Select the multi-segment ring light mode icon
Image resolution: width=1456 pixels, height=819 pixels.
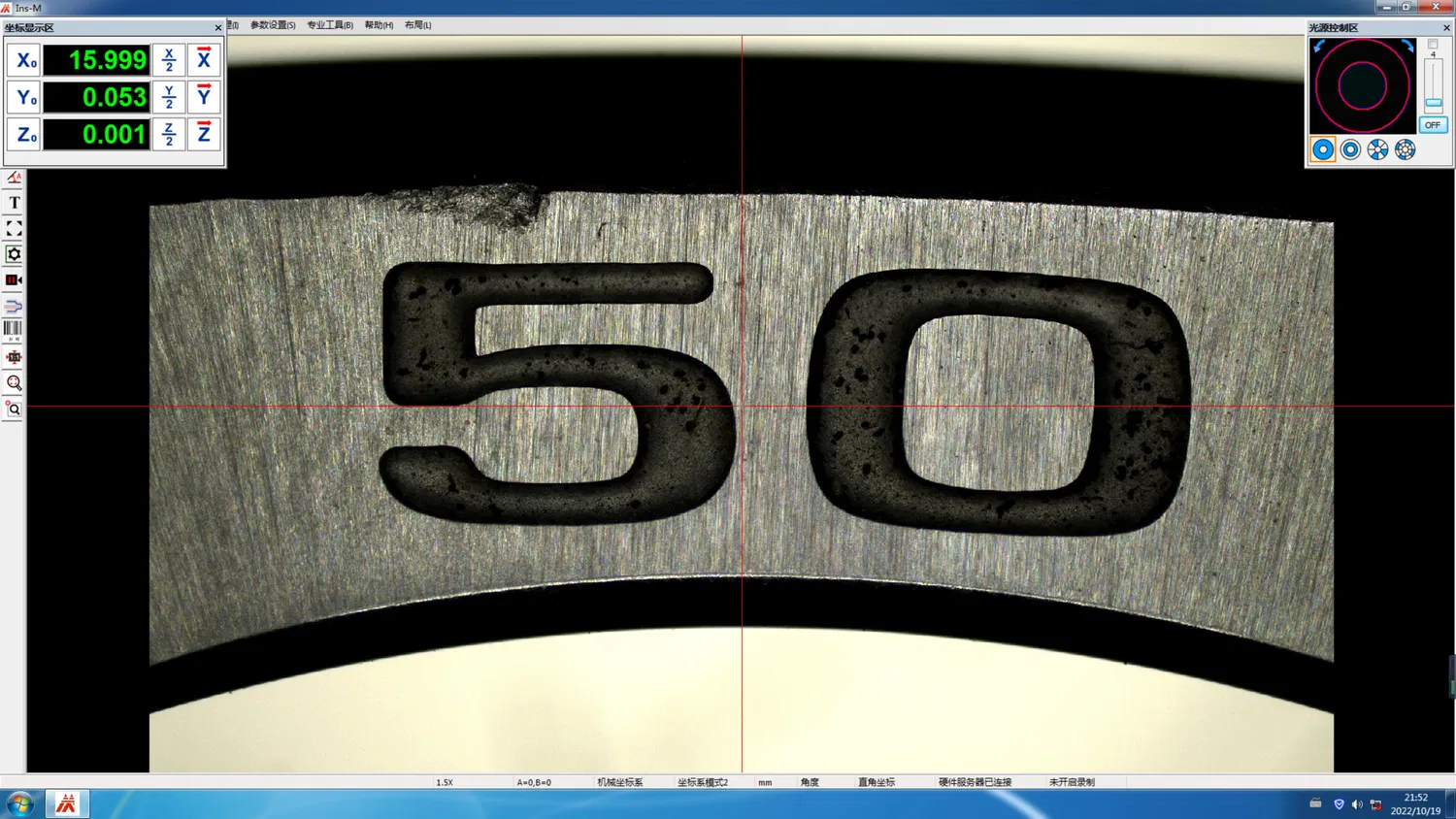[x=1405, y=149]
